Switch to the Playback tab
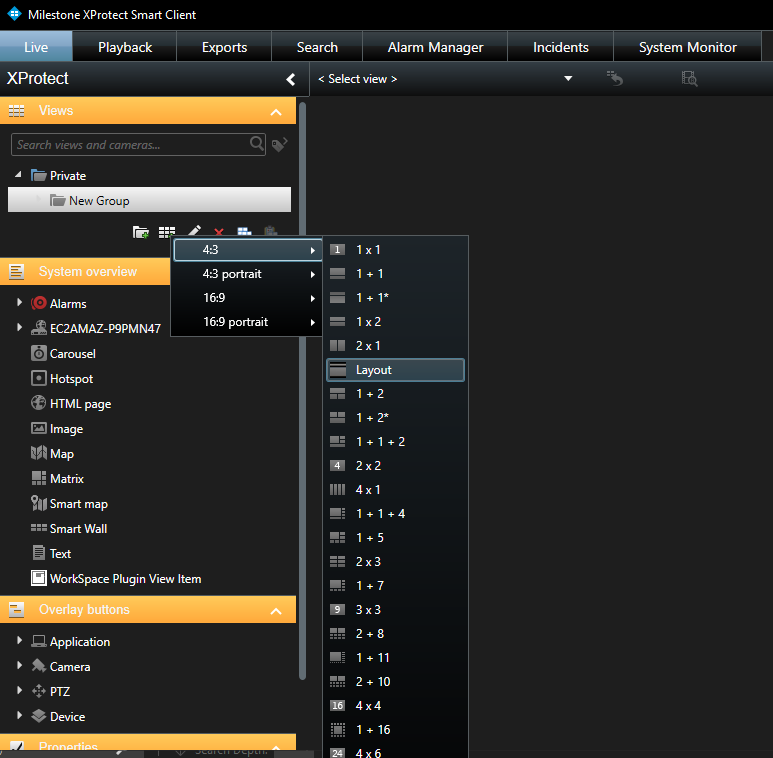773x758 pixels. click(x=125, y=47)
